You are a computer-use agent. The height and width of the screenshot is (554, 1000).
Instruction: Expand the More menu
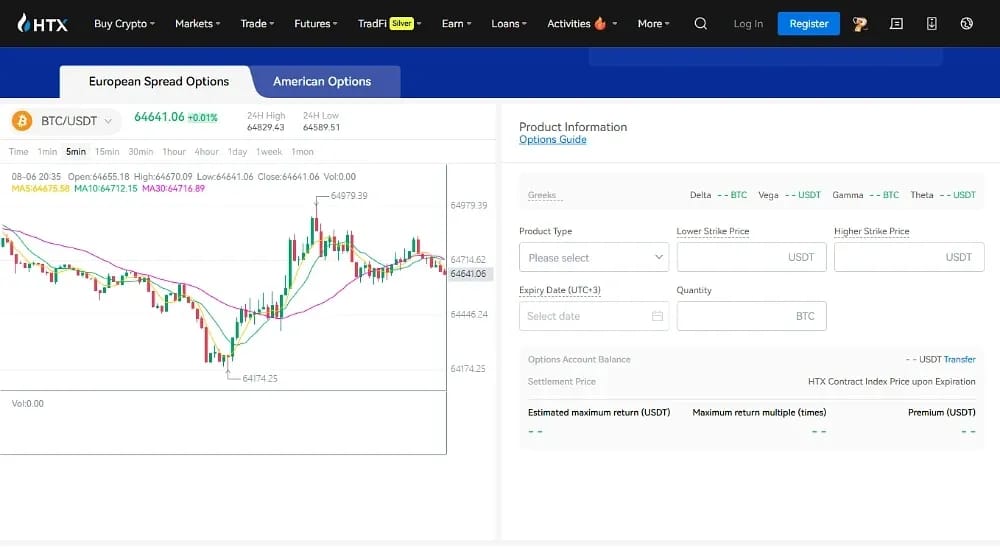(654, 24)
